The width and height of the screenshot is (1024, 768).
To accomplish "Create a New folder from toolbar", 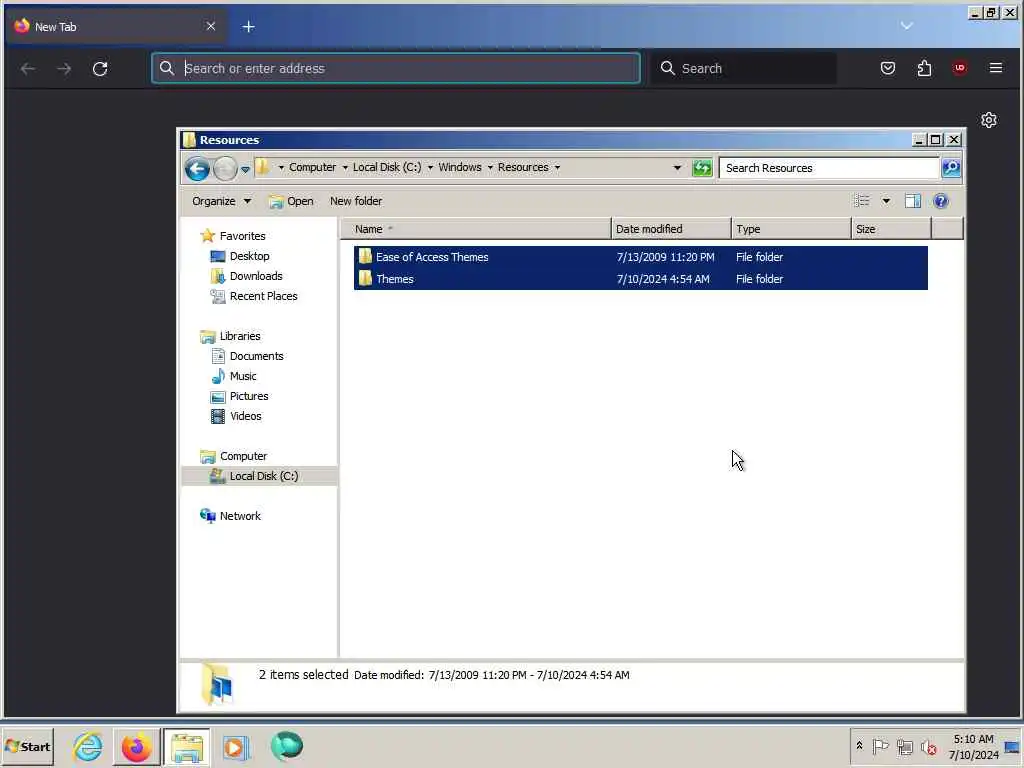I will tap(356, 201).
